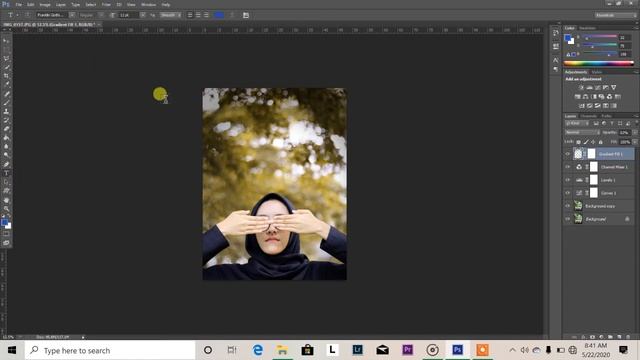
Task: Open the Filter menu
Action: coord(106,4)
